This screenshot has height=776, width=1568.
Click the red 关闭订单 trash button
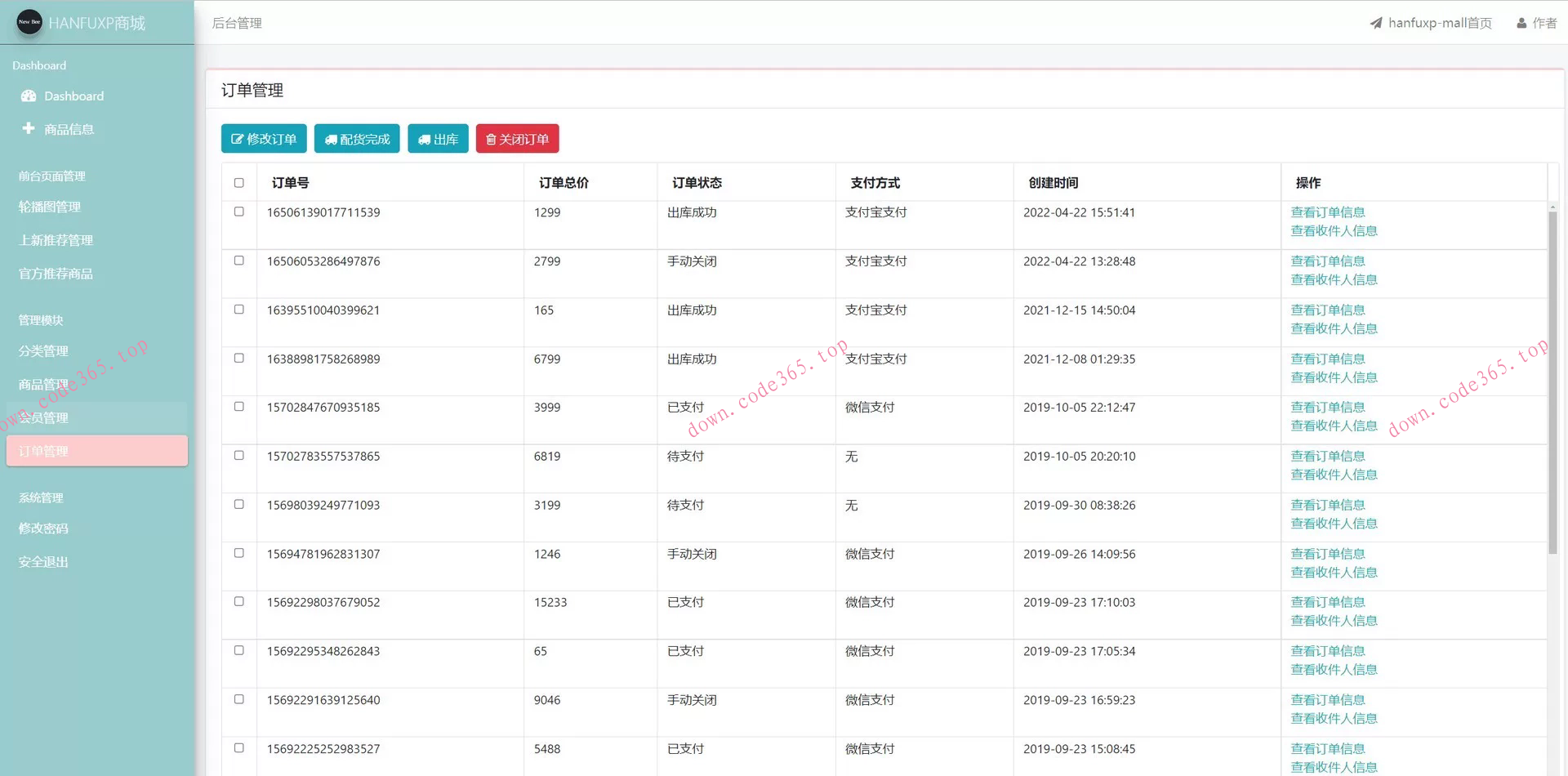[x=517, y=139]
